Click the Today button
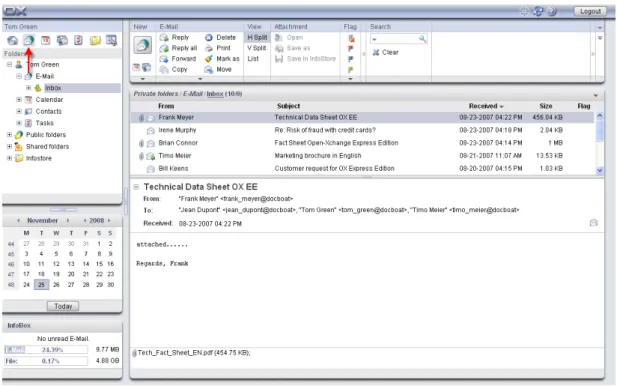Viewport: 617px width, 386px height. (x=63, y=306)
